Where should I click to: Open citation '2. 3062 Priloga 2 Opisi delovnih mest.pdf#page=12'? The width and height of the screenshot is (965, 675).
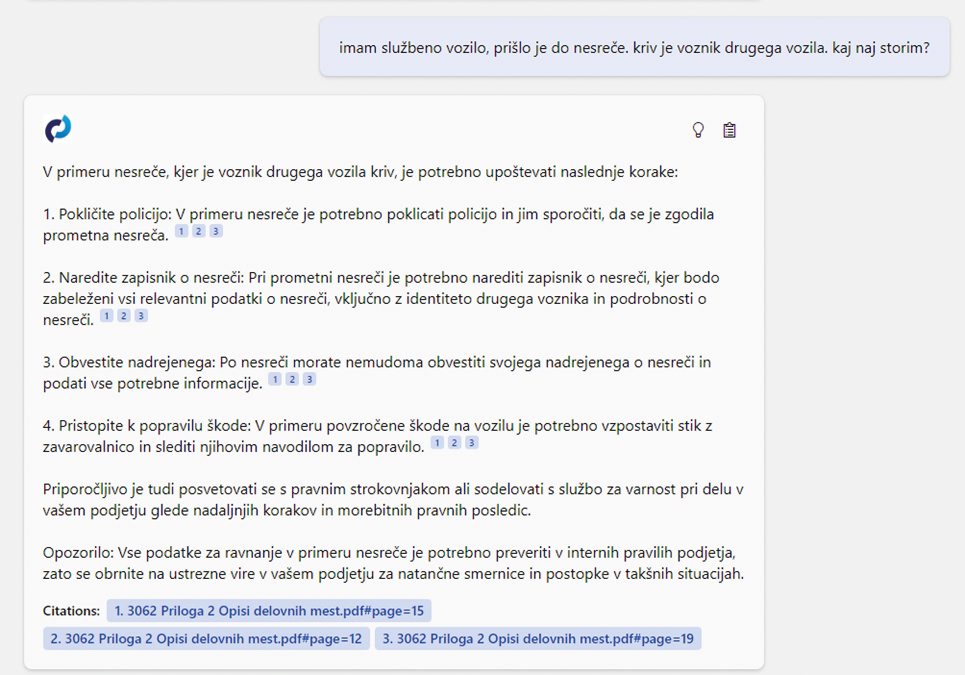206,639
